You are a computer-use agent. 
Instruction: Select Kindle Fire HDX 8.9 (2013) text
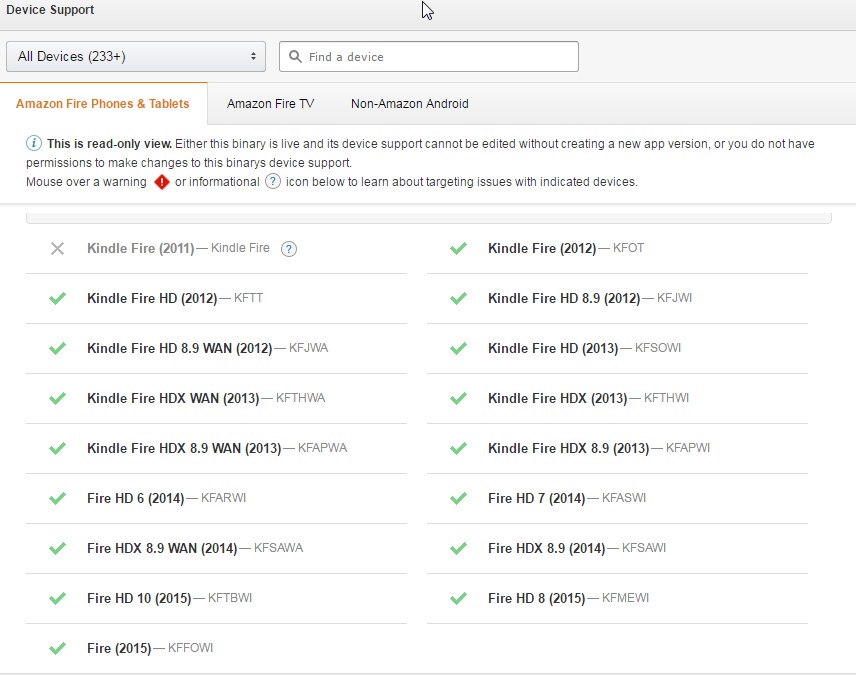tap(569, 448)
